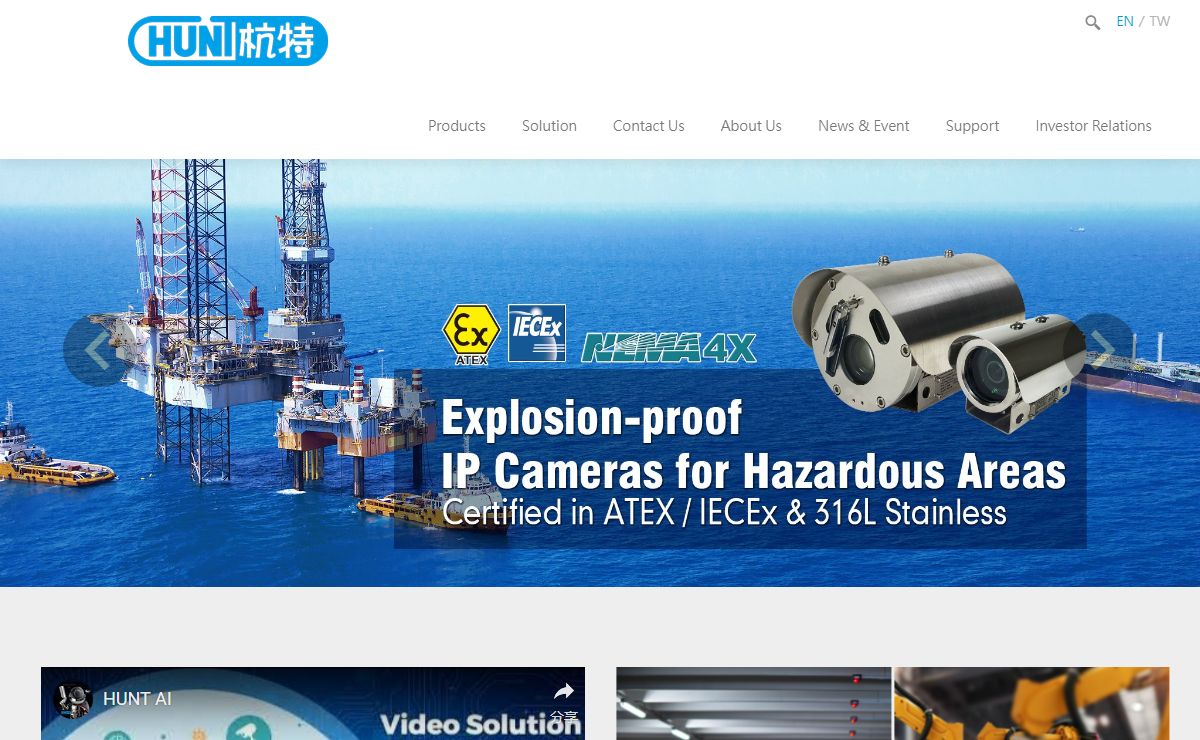
Task: Play the Video Solution embedded video
Action: pyautogui.click(x=313, y=703)
